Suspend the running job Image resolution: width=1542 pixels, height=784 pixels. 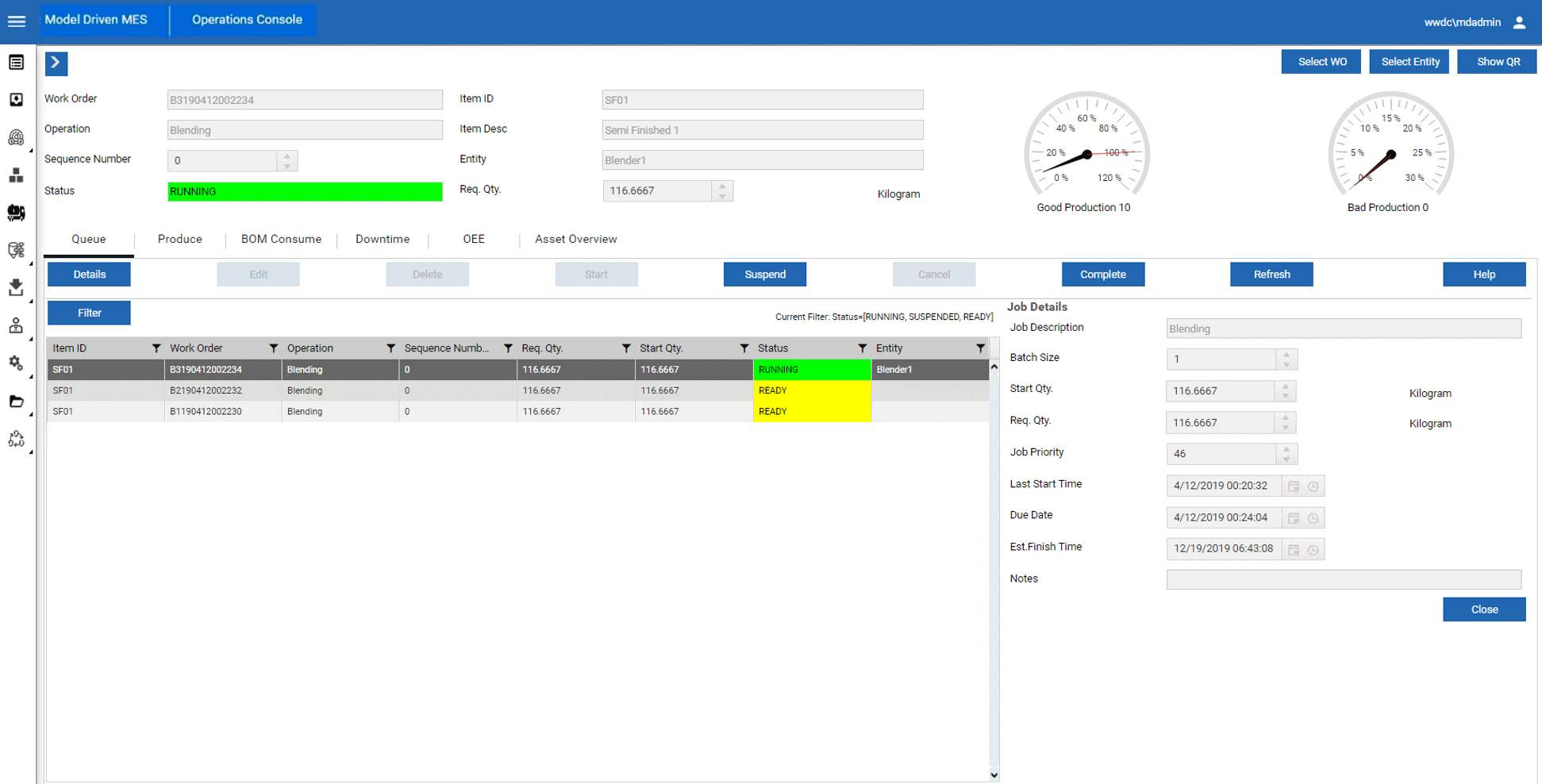click(x=764, y=274)
